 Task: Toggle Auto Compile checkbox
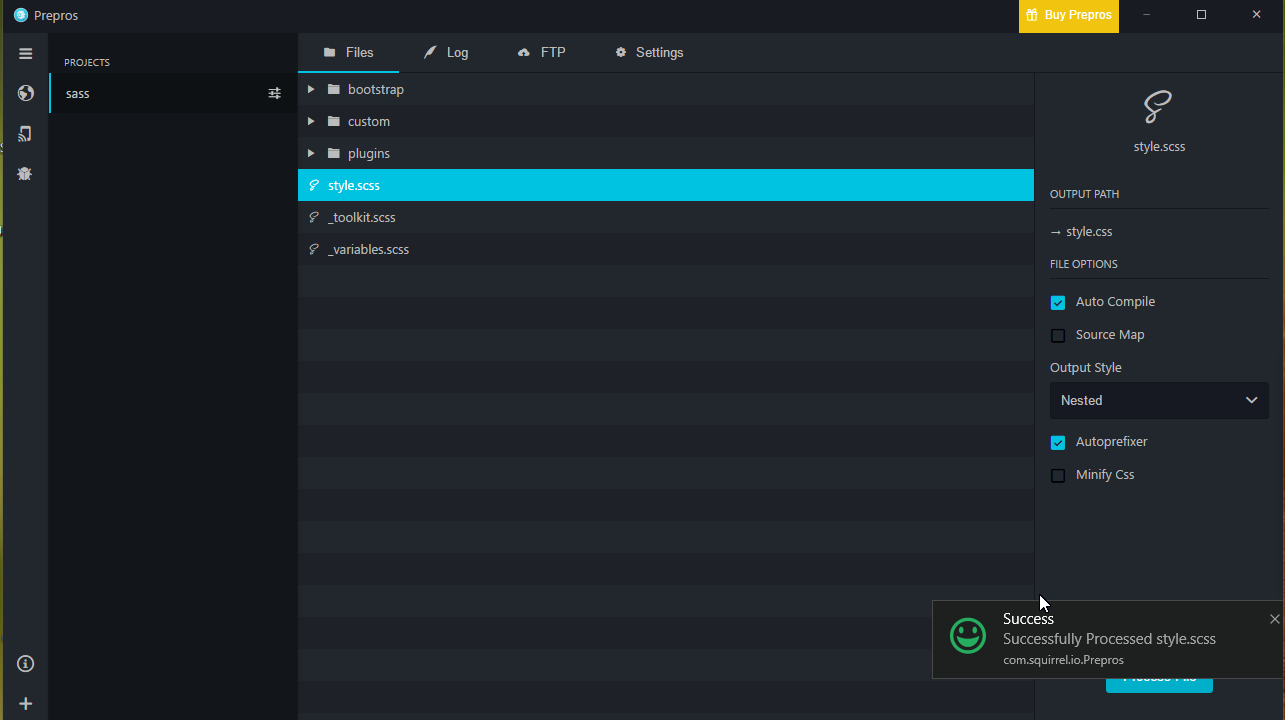coord(1058,302)
